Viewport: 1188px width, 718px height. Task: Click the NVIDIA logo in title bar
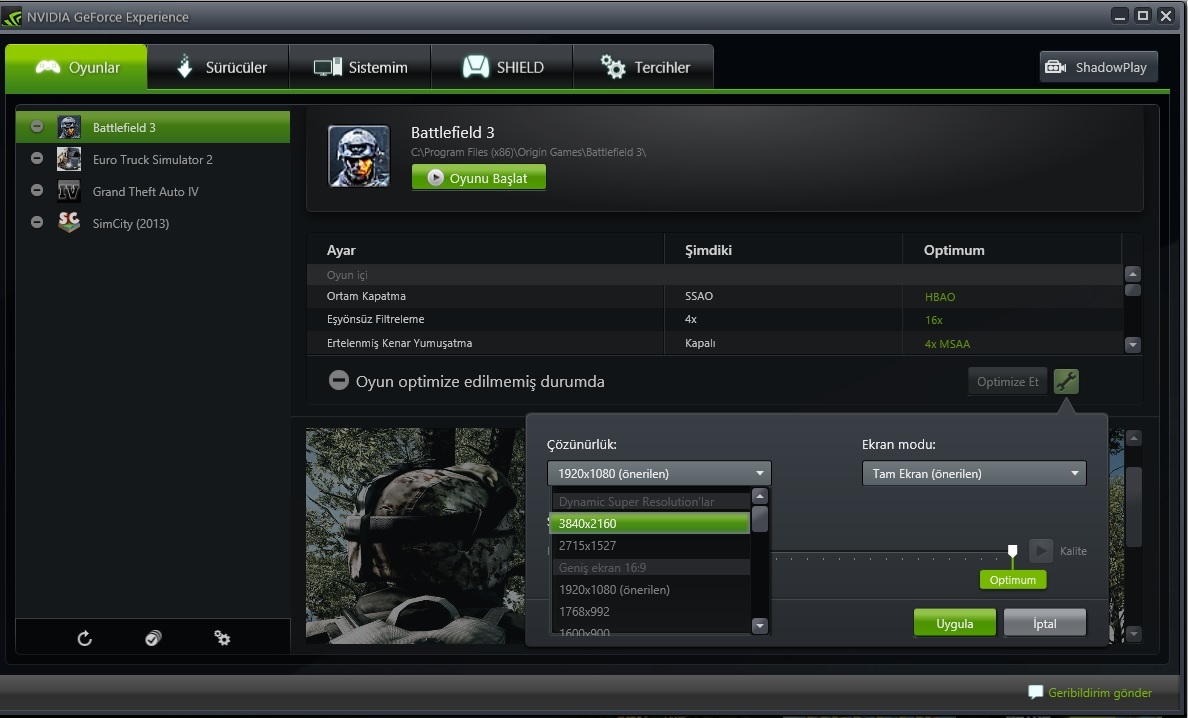pos(12,17)
